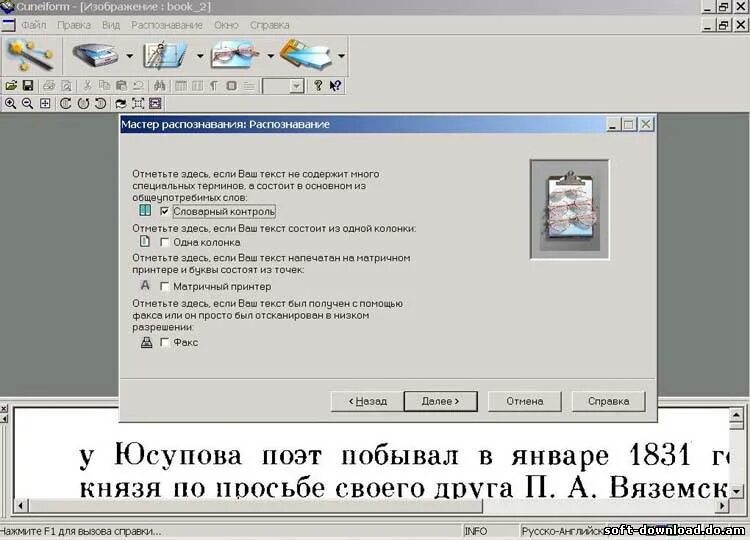Click the Paste clipboard icon
750x540 pixels.
pos(121,86)
